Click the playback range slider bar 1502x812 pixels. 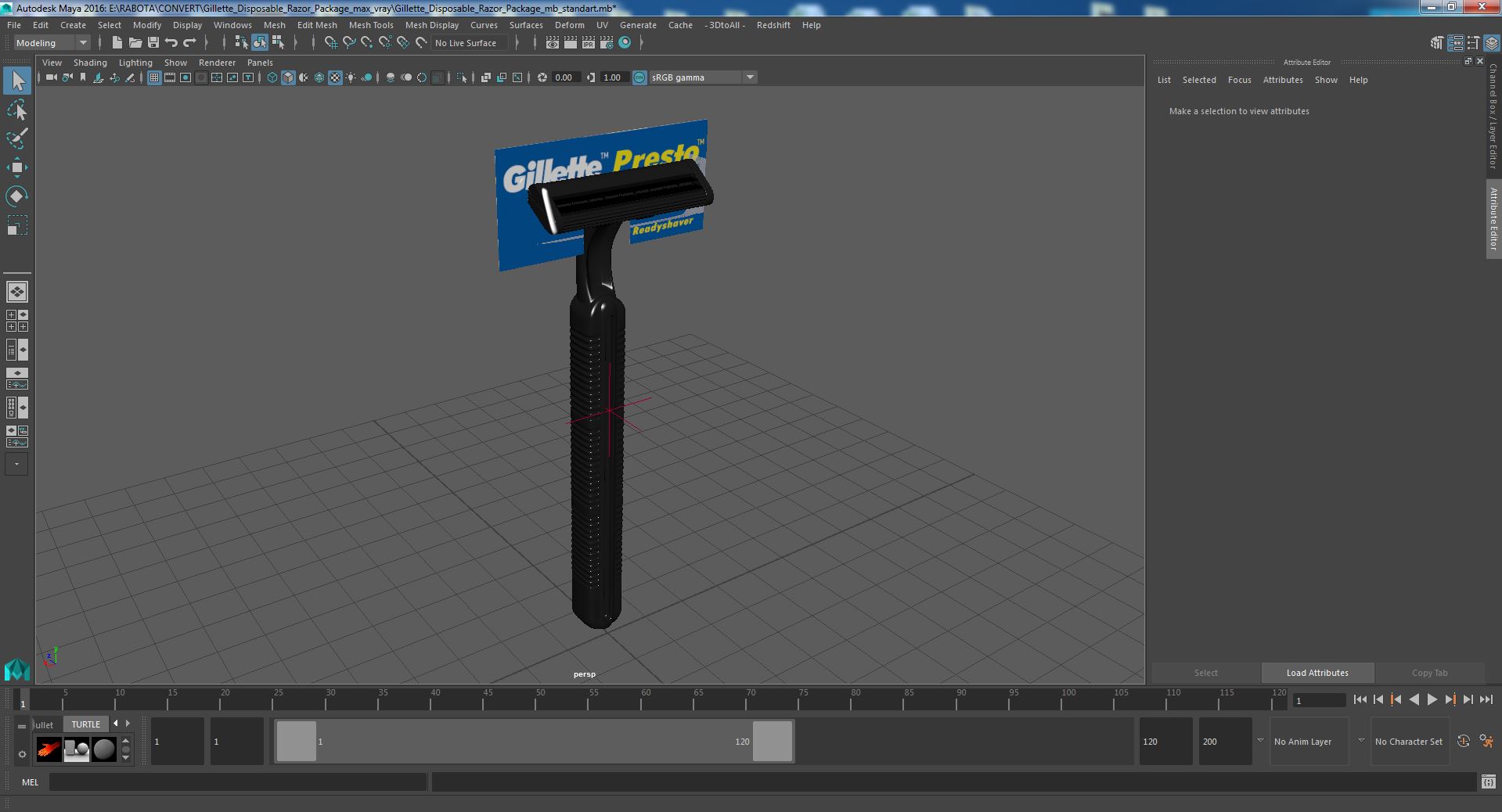pyautogui.click(x=535, y=741)
